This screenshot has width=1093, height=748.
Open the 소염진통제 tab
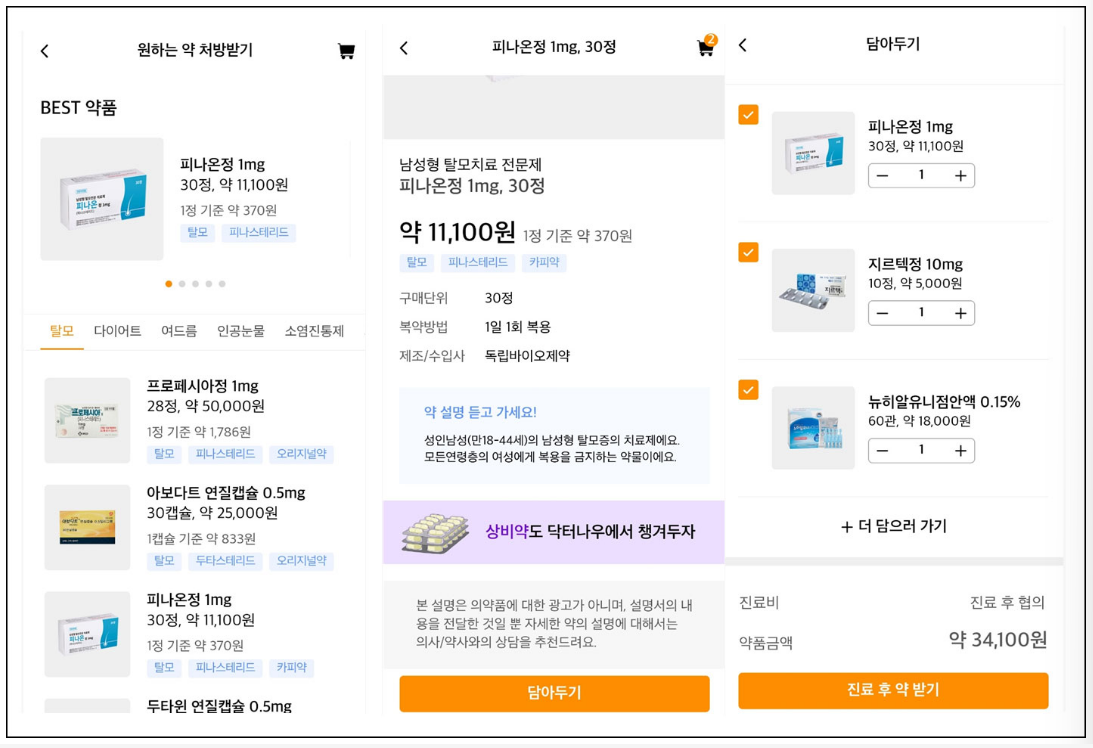tap(314, 331)
